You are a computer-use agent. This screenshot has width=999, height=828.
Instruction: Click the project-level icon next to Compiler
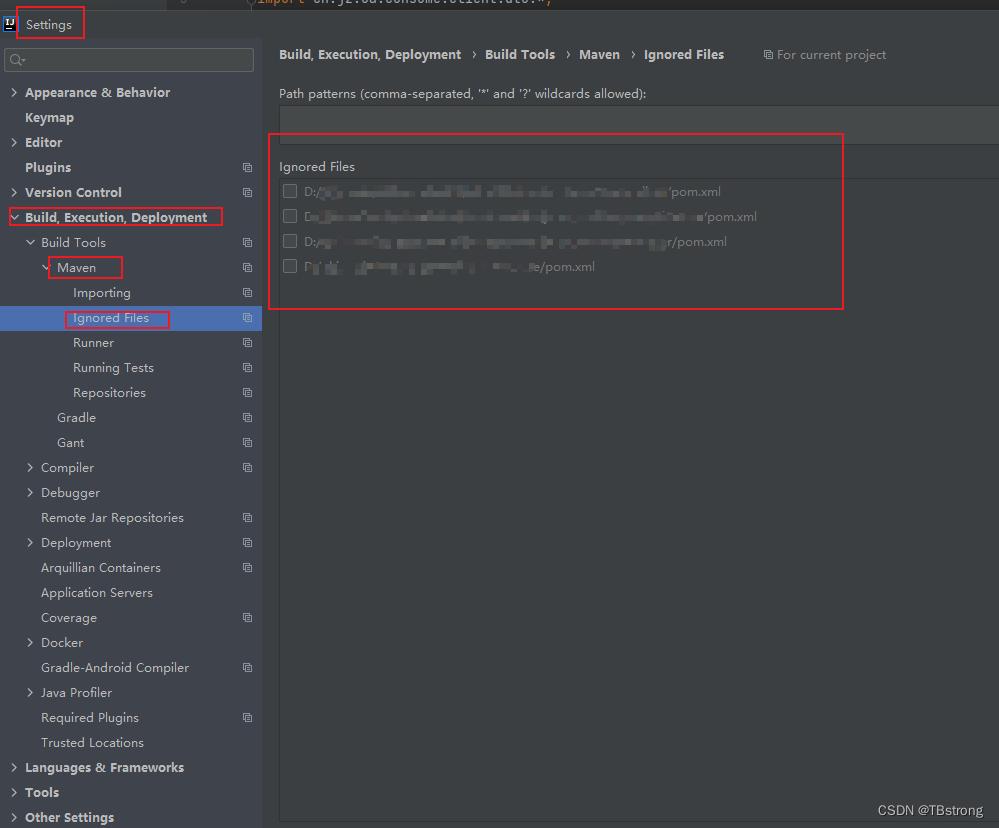point(247,468)
